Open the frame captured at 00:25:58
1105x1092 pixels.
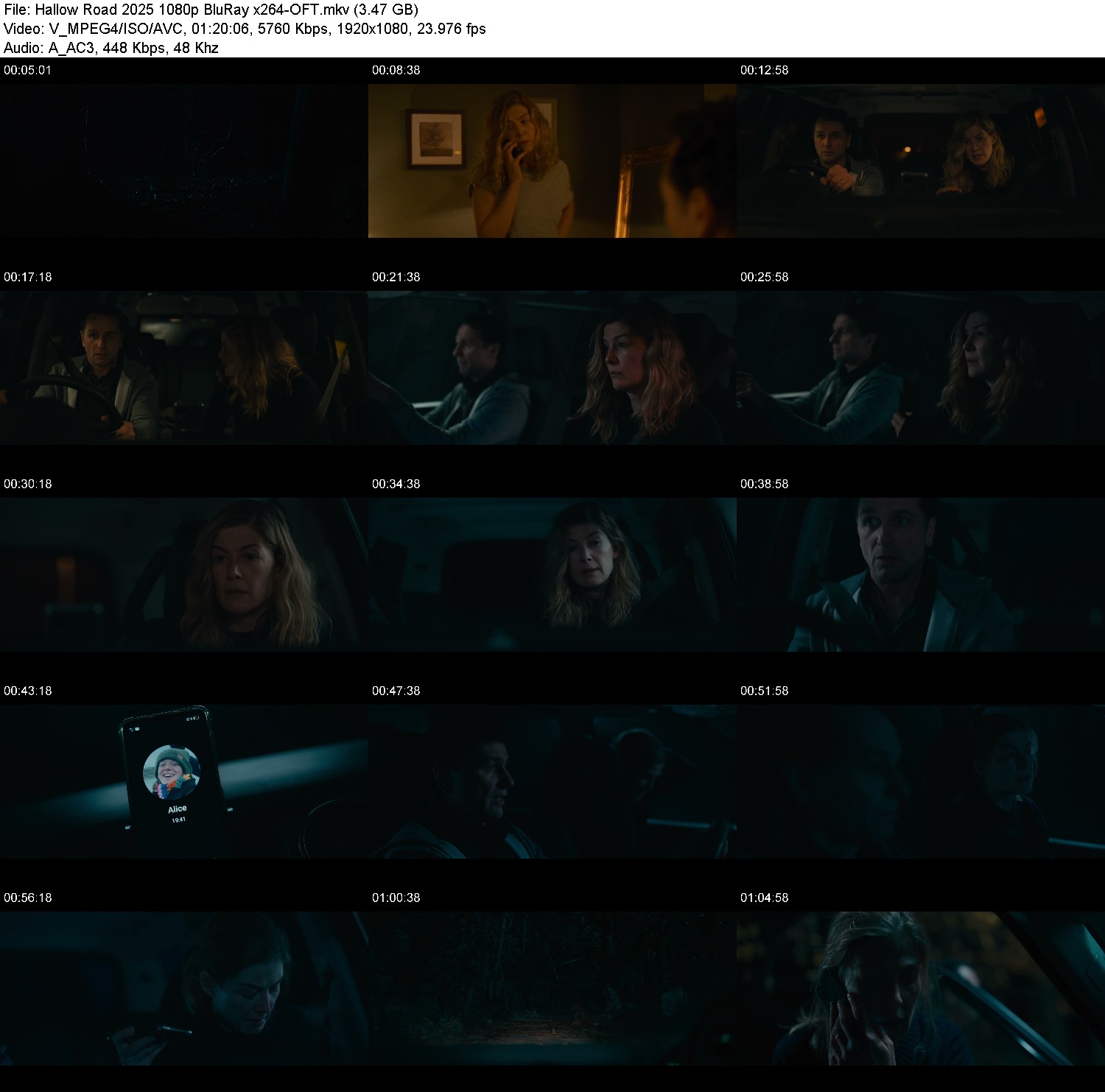pos(921,367)
